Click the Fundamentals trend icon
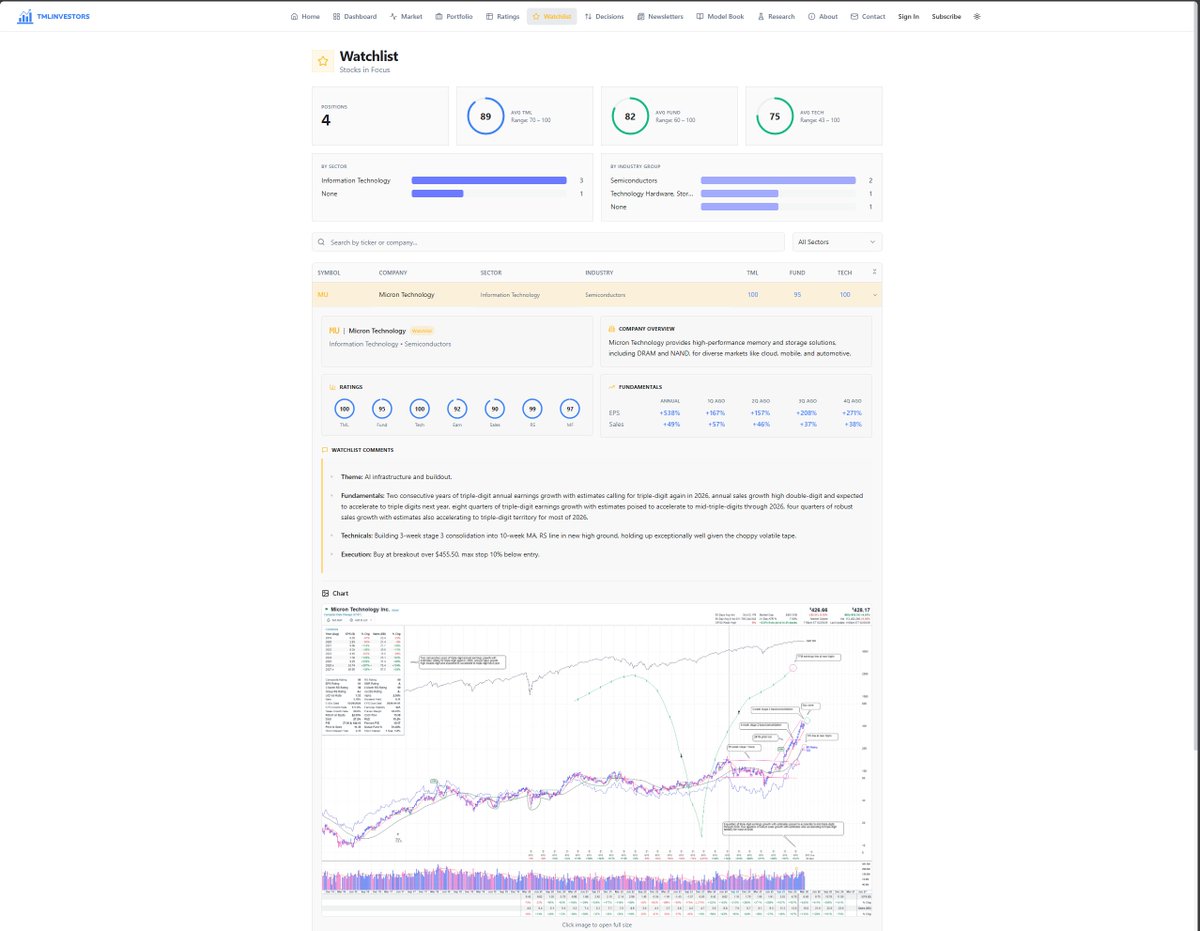This screenshot has height=931, width=1200. click(613, 387)
